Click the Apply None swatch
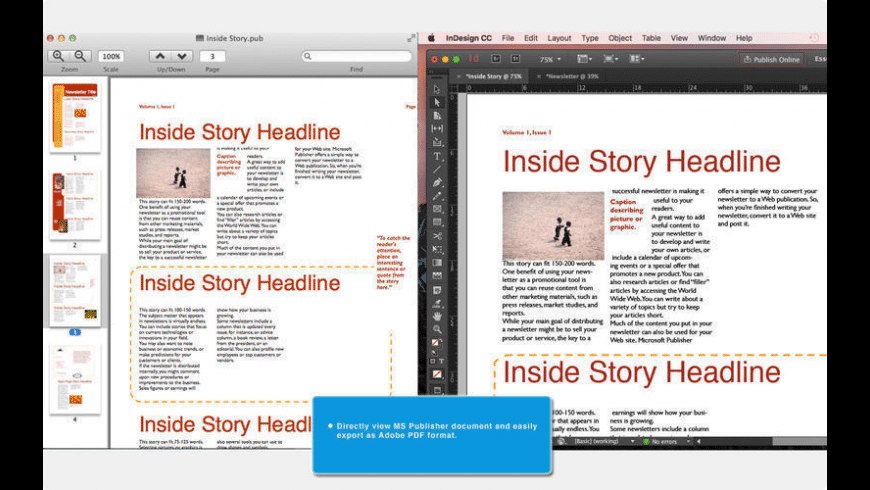The width and height of the screenshot is (870, 490). (437, 374)
